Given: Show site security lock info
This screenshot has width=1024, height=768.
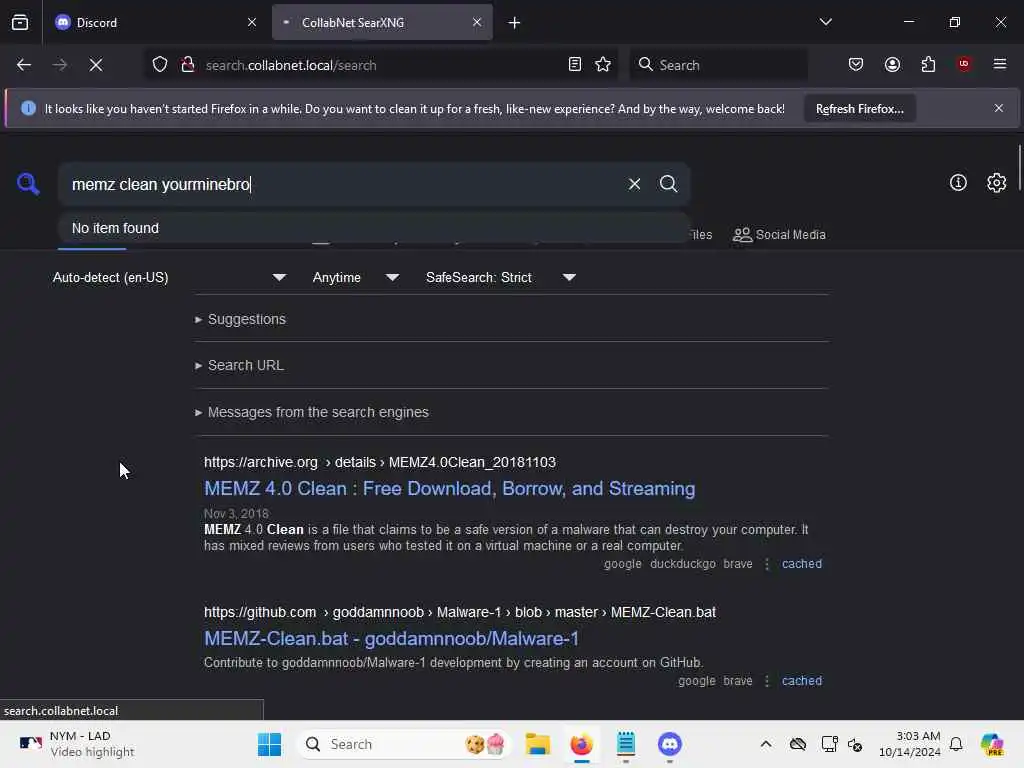Looking at the screenshot, I should [x=188, y=65].
